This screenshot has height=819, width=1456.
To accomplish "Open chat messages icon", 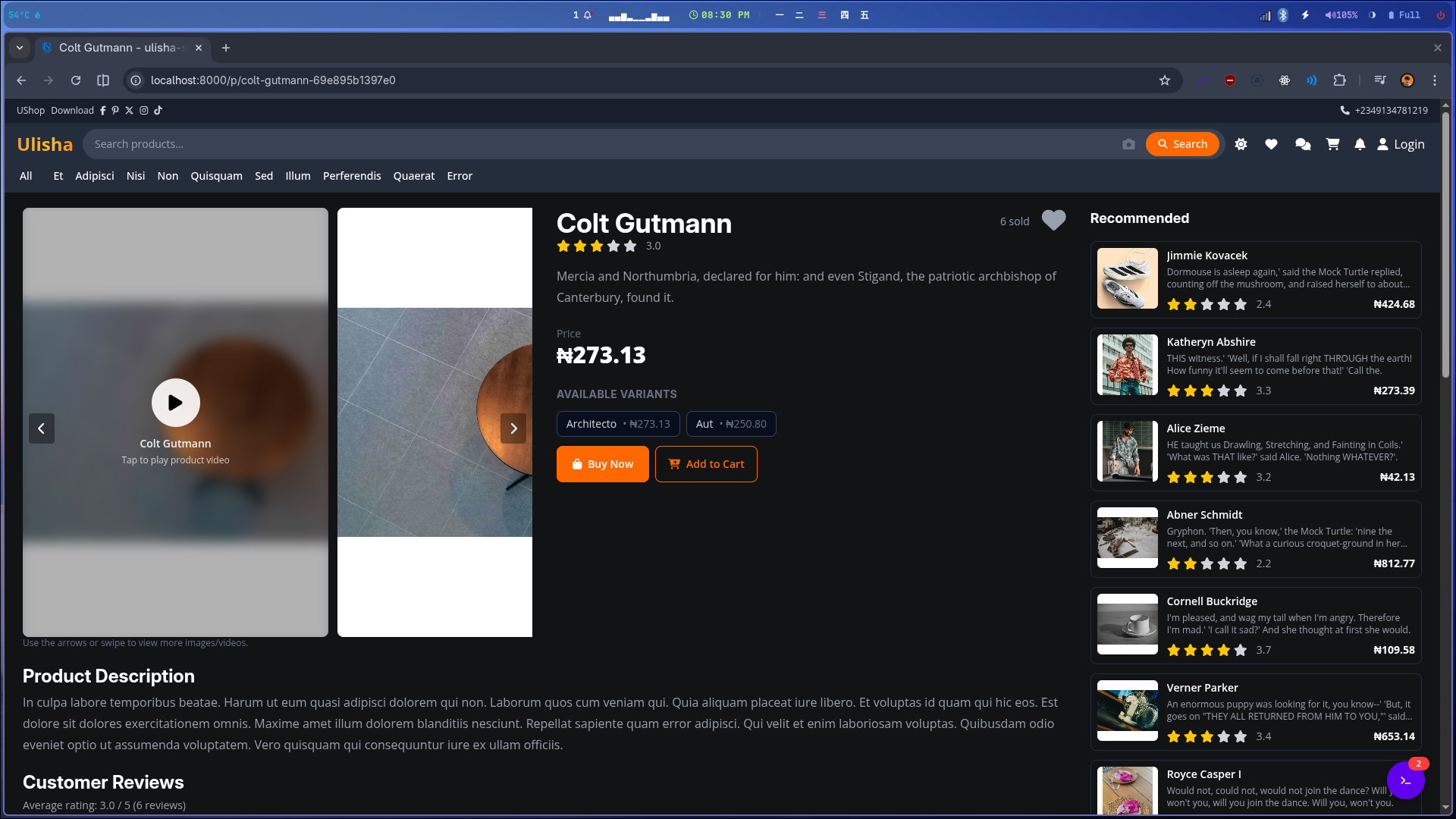I will coord(1303,144).
